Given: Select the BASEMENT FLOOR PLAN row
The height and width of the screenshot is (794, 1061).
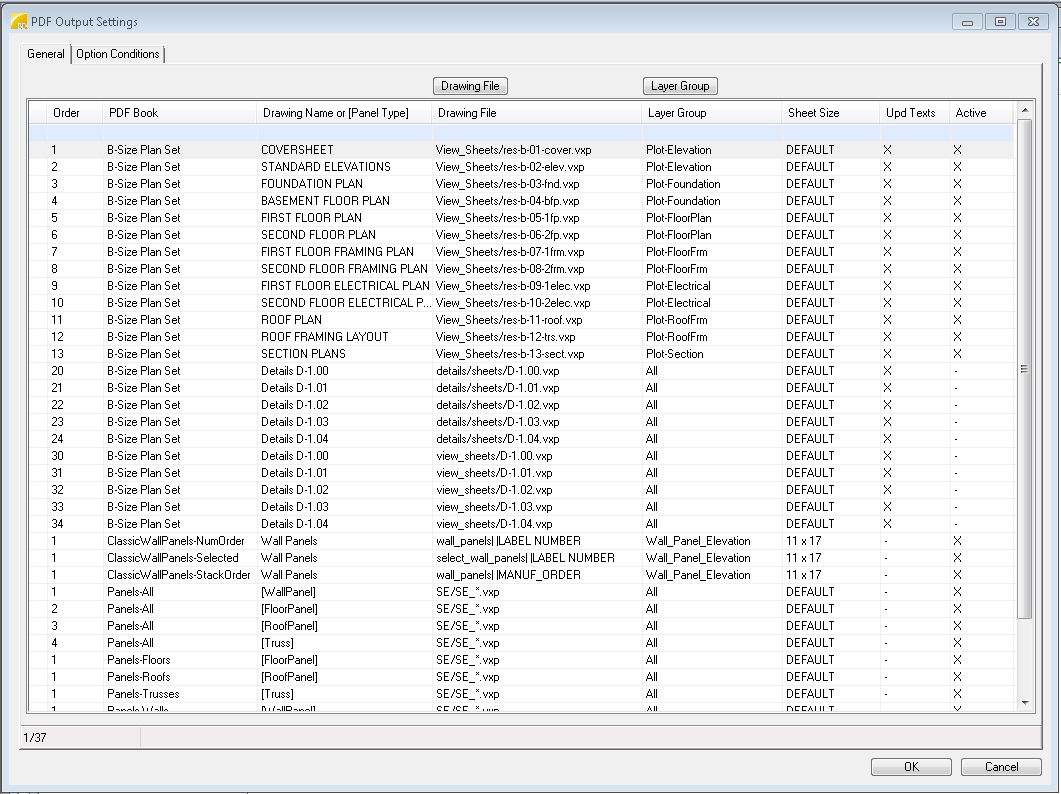Looking at the screenshot, I should [x=325, y=201].
